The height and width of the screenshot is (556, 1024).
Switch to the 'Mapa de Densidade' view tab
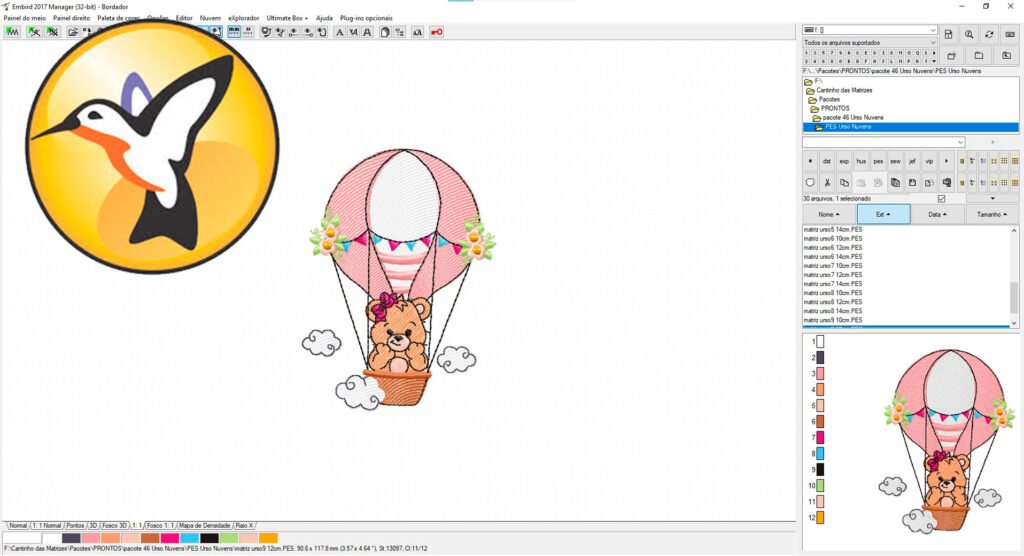pyautogui.click(x=204, y=525)
